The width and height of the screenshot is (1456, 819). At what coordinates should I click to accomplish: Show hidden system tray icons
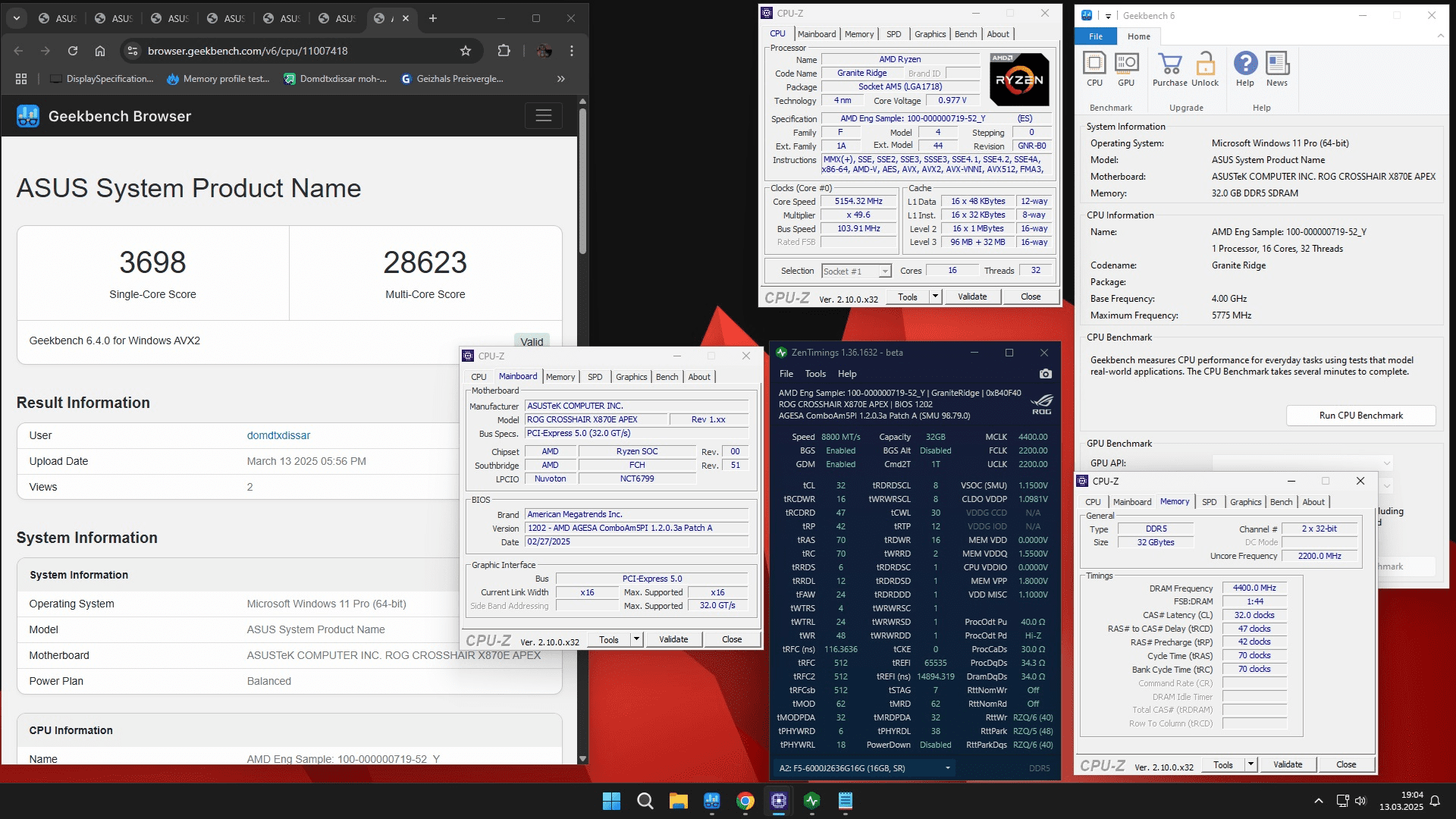coord(1319,801)
